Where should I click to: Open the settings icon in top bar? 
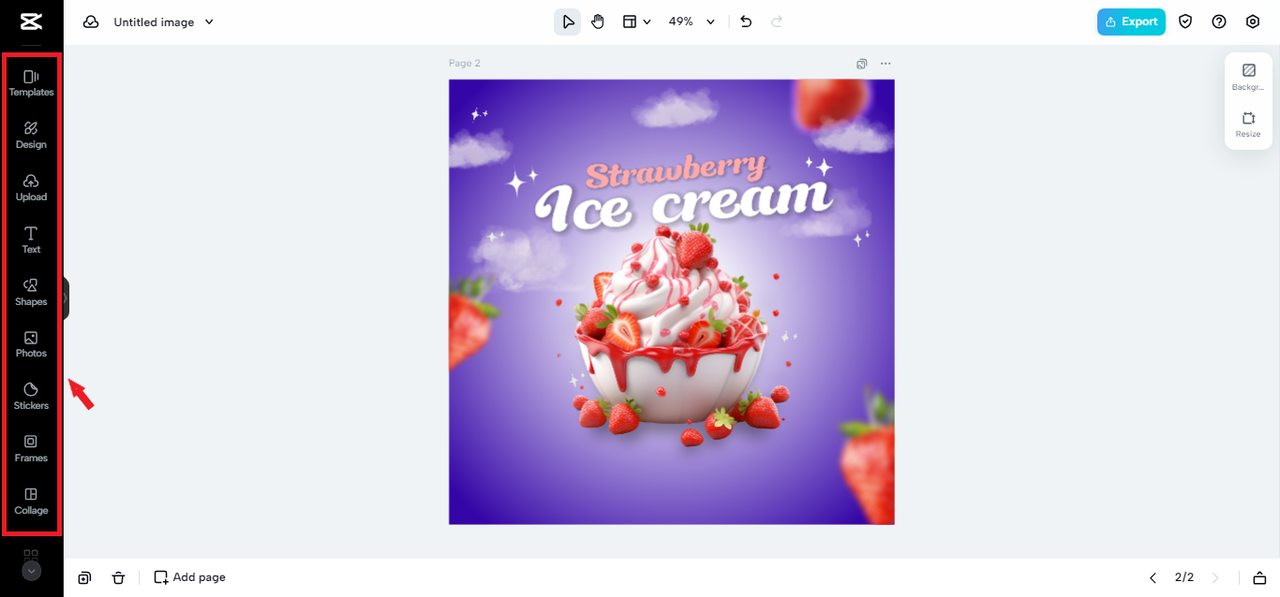pyautogui.click(x=1253, y=22)
